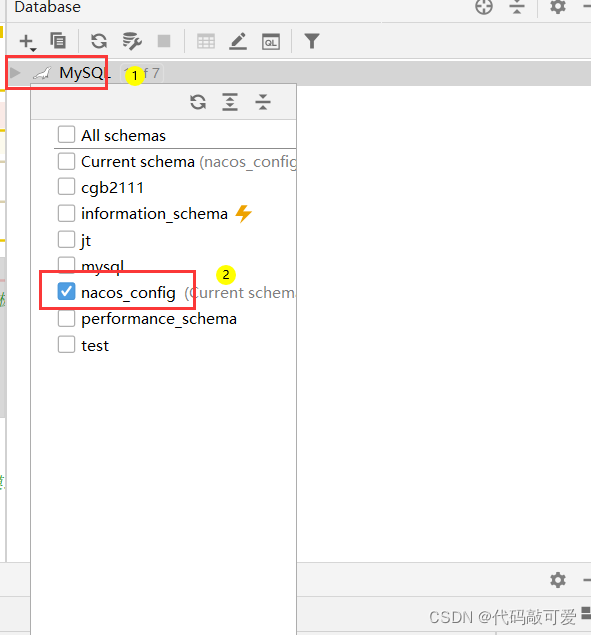Collapse all schemas in the popup list
Screen dimensions: 591x635
click(262, 102)
